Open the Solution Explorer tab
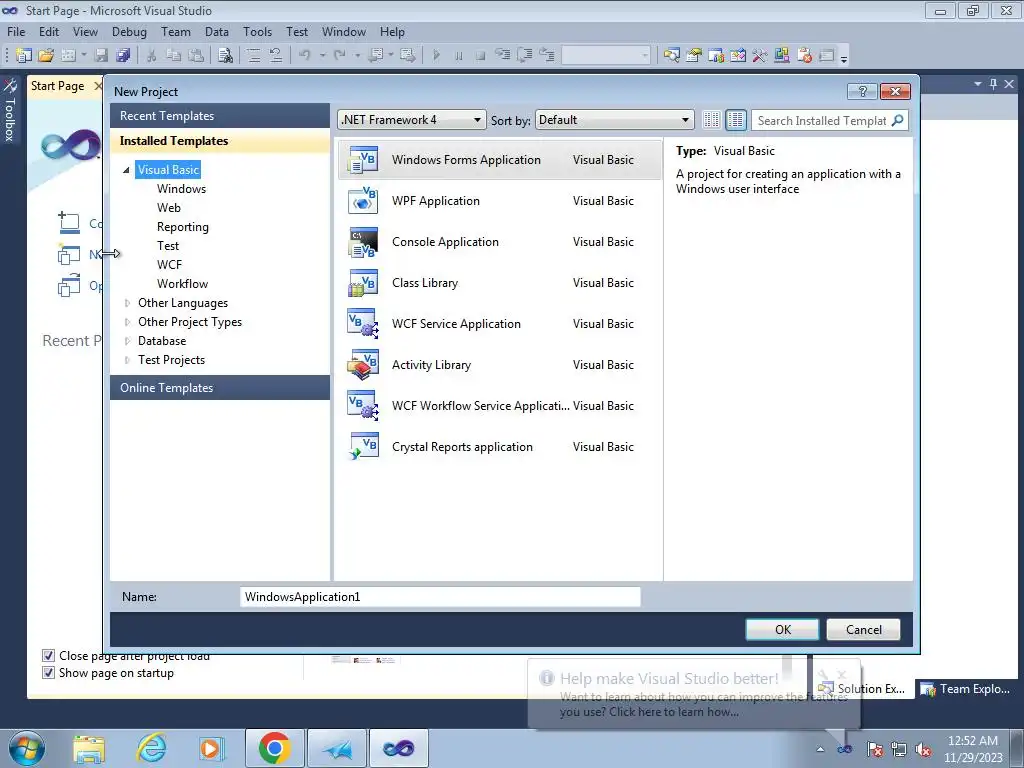Viewport: 1024px width, 768px height. [x=863, y=689]
